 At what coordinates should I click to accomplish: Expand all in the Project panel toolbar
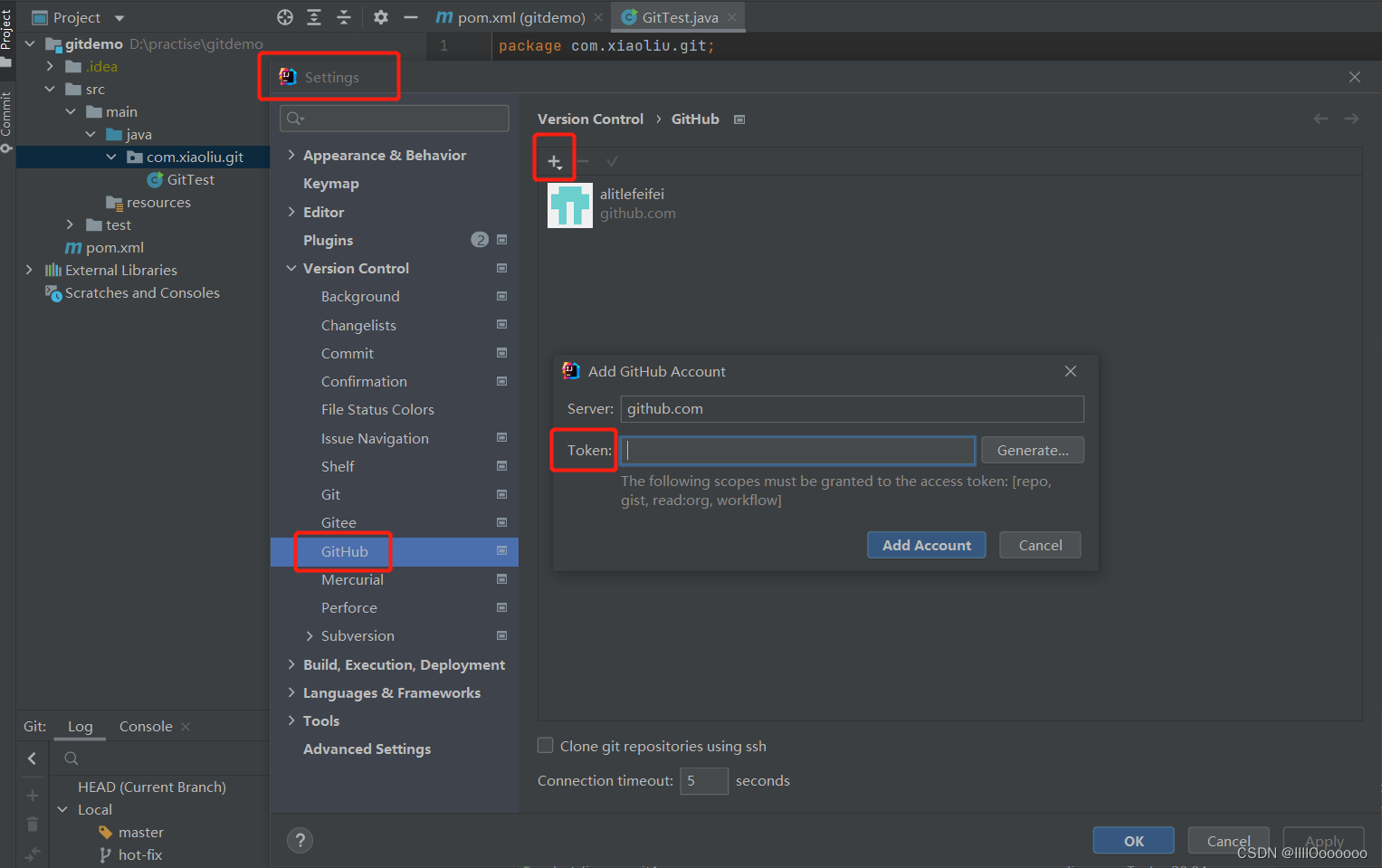314,17
